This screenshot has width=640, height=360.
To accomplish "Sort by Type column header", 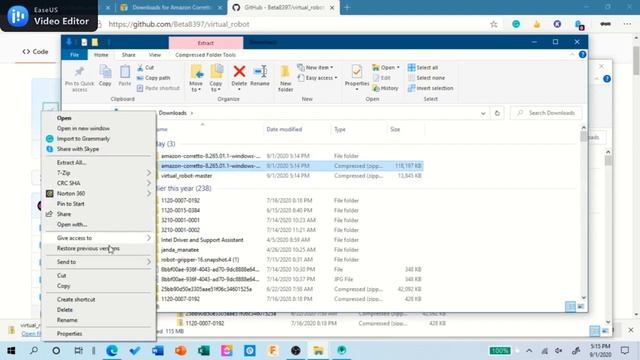I will pyautogui.click(x=340, y=129).
